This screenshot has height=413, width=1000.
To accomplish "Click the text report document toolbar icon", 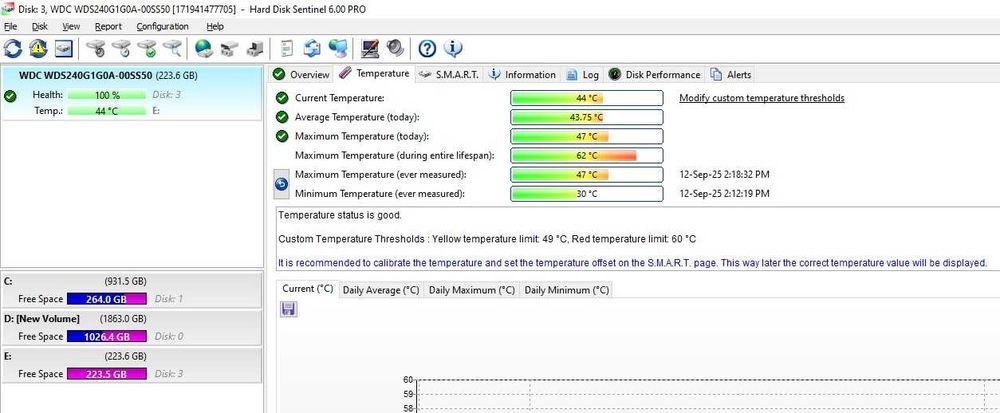I will (x=288, y=48).
